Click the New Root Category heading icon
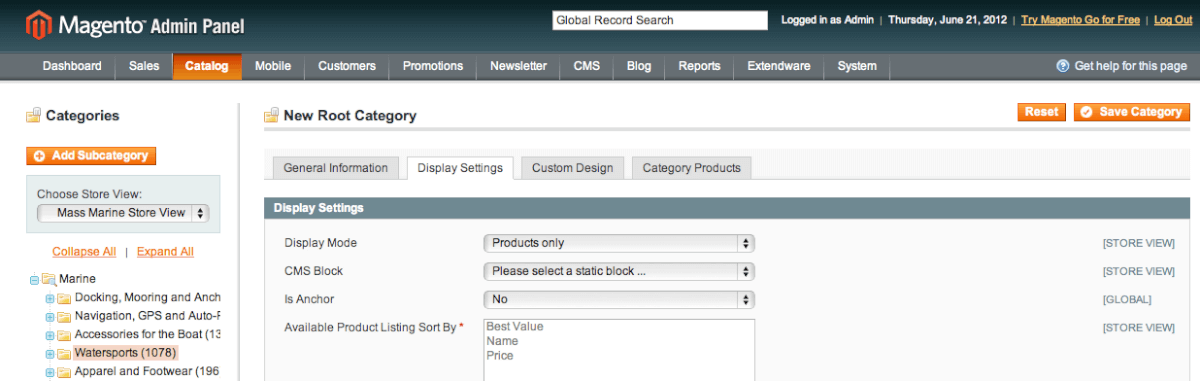Image resolution: width=1200 pixels, height=381 pixels. pyautogui.click(x=271, y=116)
